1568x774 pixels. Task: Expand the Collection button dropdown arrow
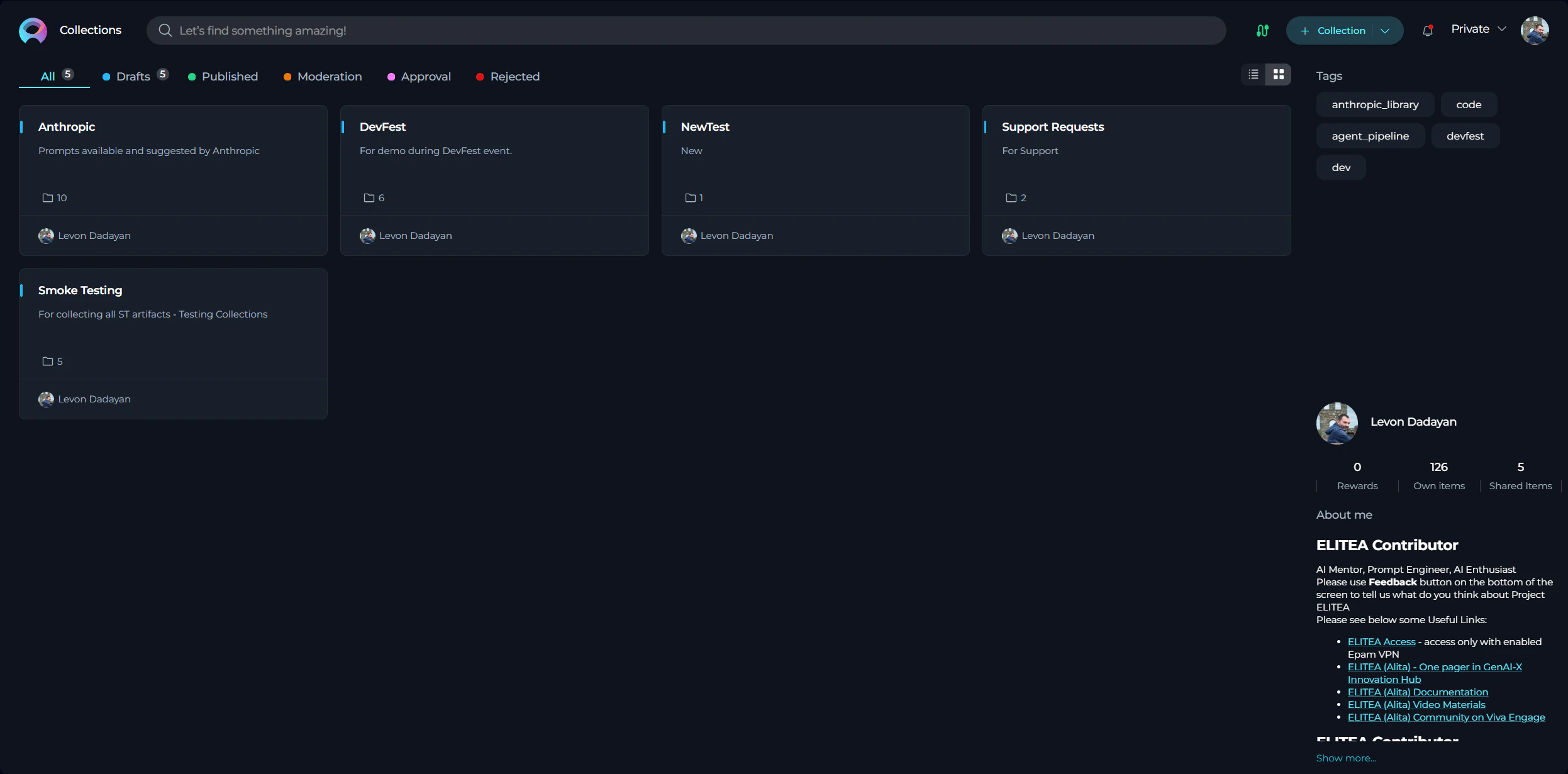coord(1385,30)
